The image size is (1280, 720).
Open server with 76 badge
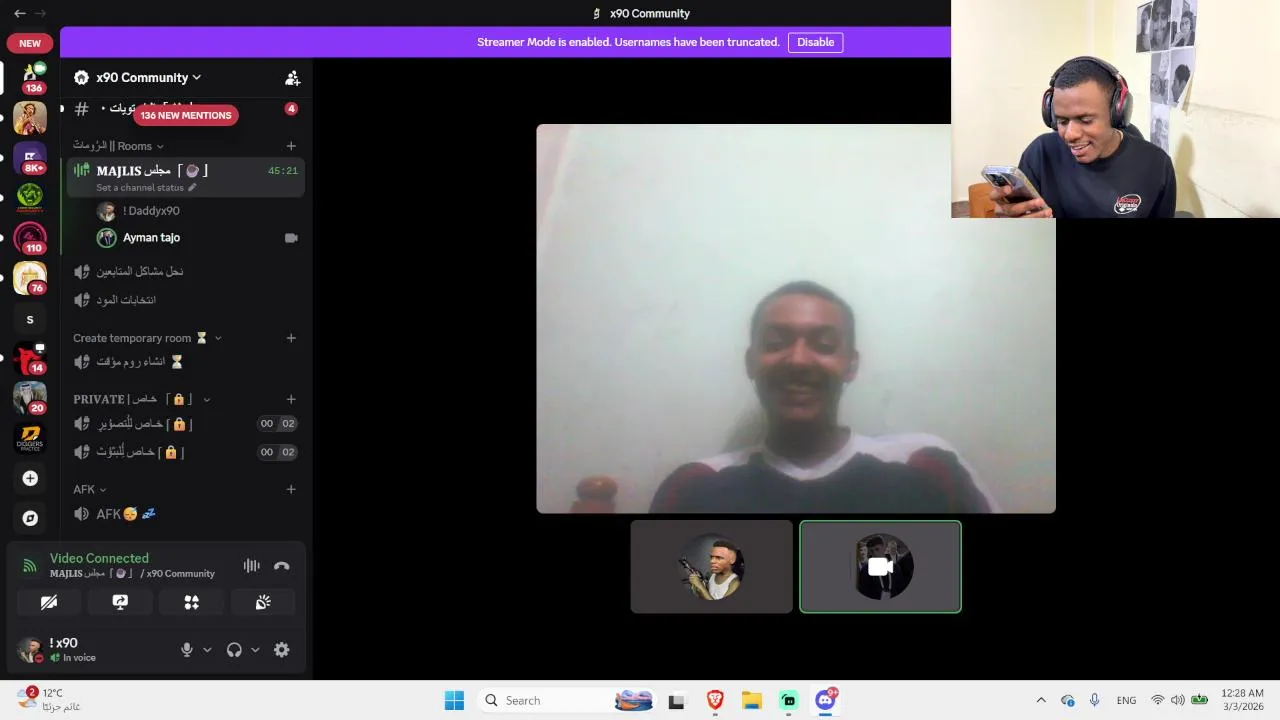pyautogui.click(x=30, y=278)
